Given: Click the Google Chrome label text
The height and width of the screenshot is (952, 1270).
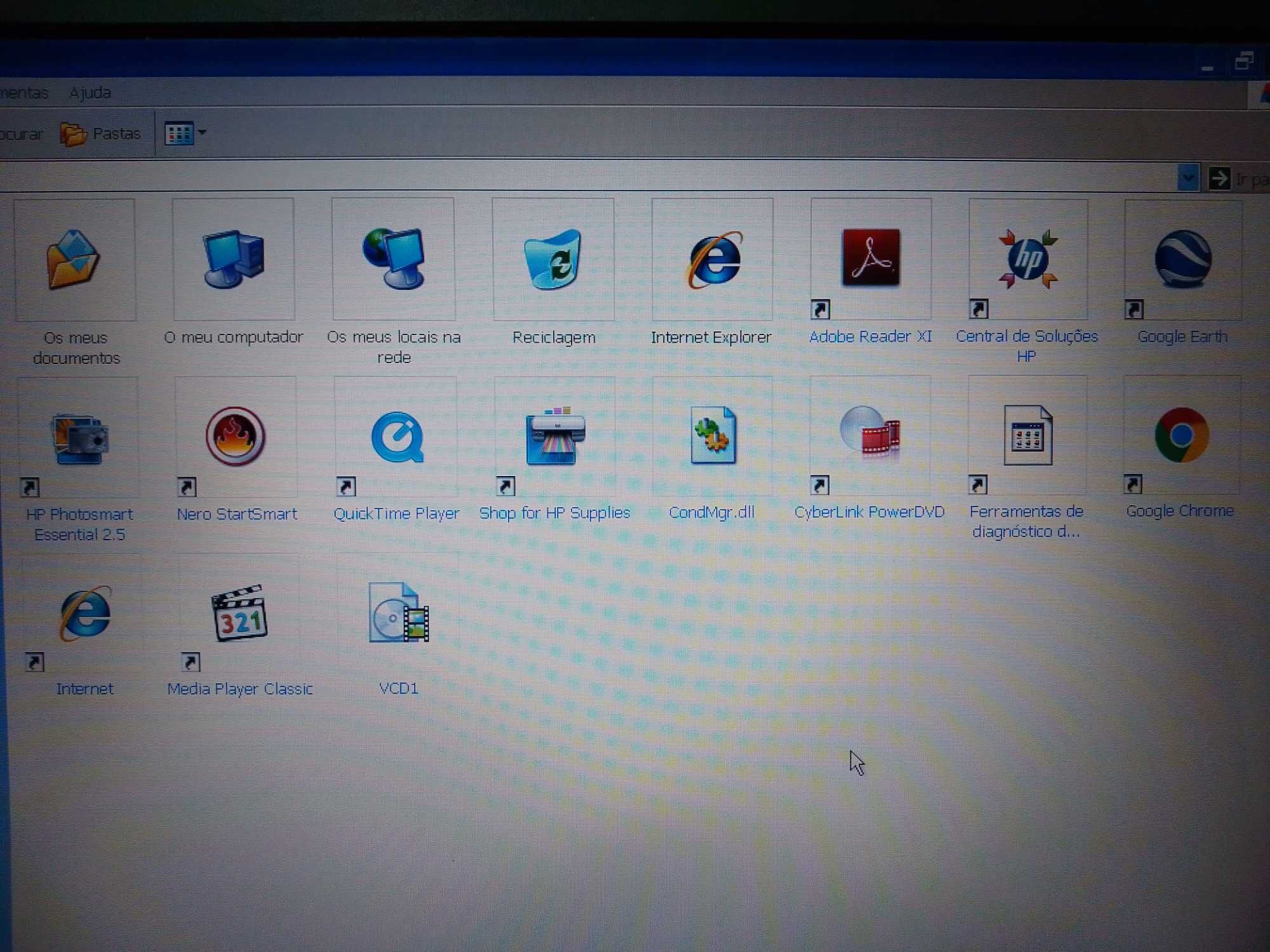Looking at the screenshot, I should 1180,511.
